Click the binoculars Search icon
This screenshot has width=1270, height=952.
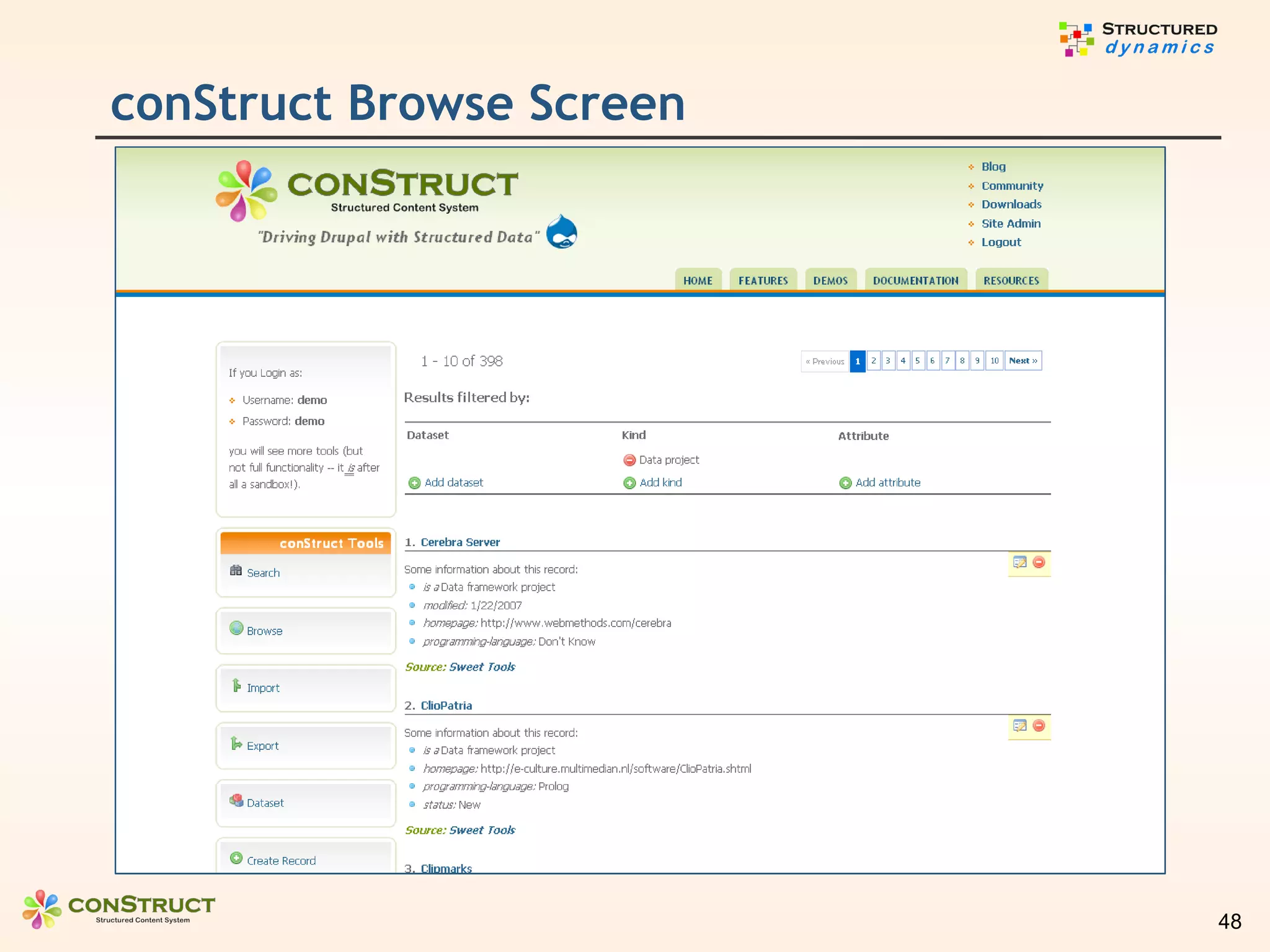tap(236, 571)
